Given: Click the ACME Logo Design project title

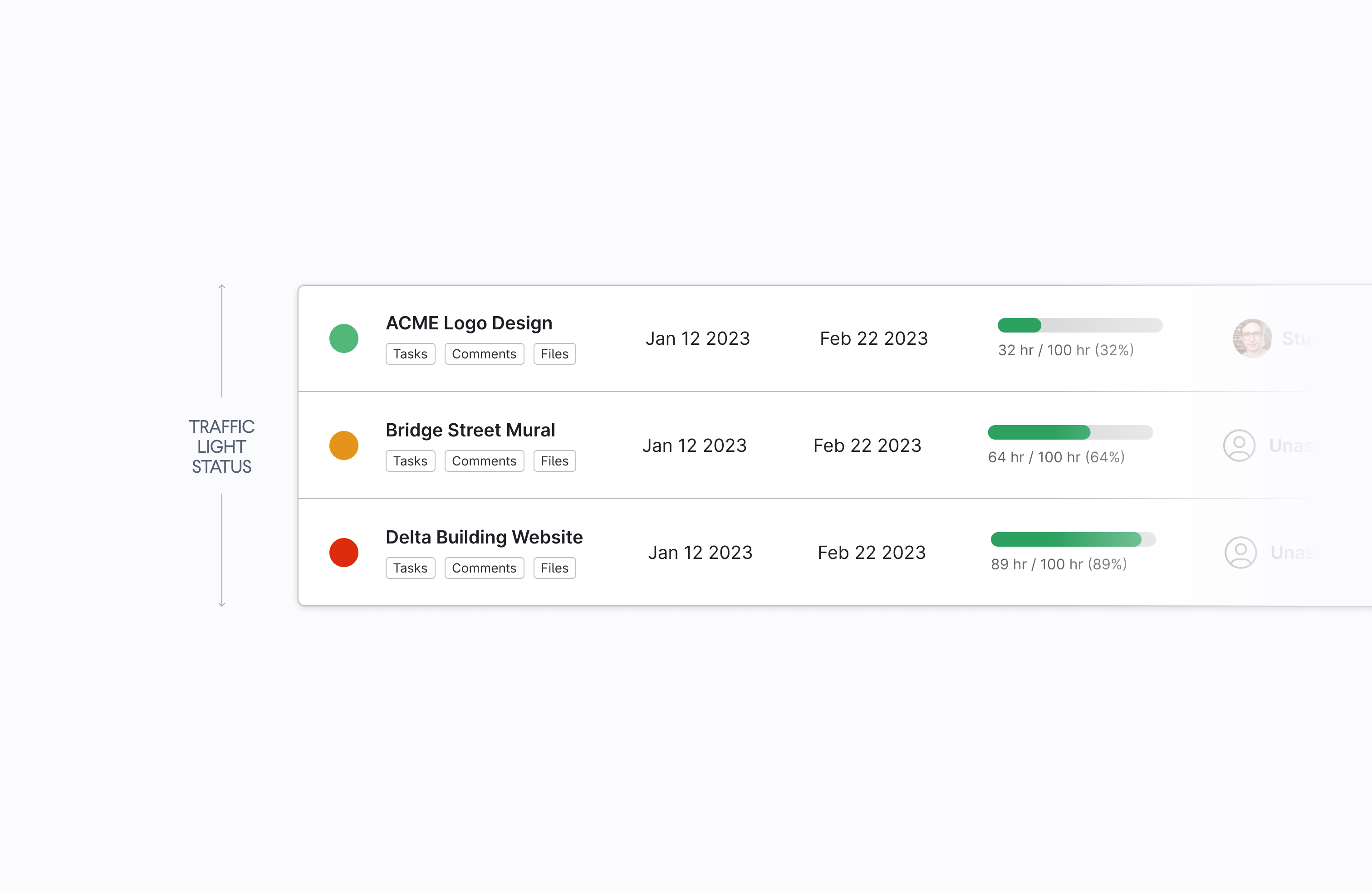Looking at the screenshot, I should tap(469, 323).
